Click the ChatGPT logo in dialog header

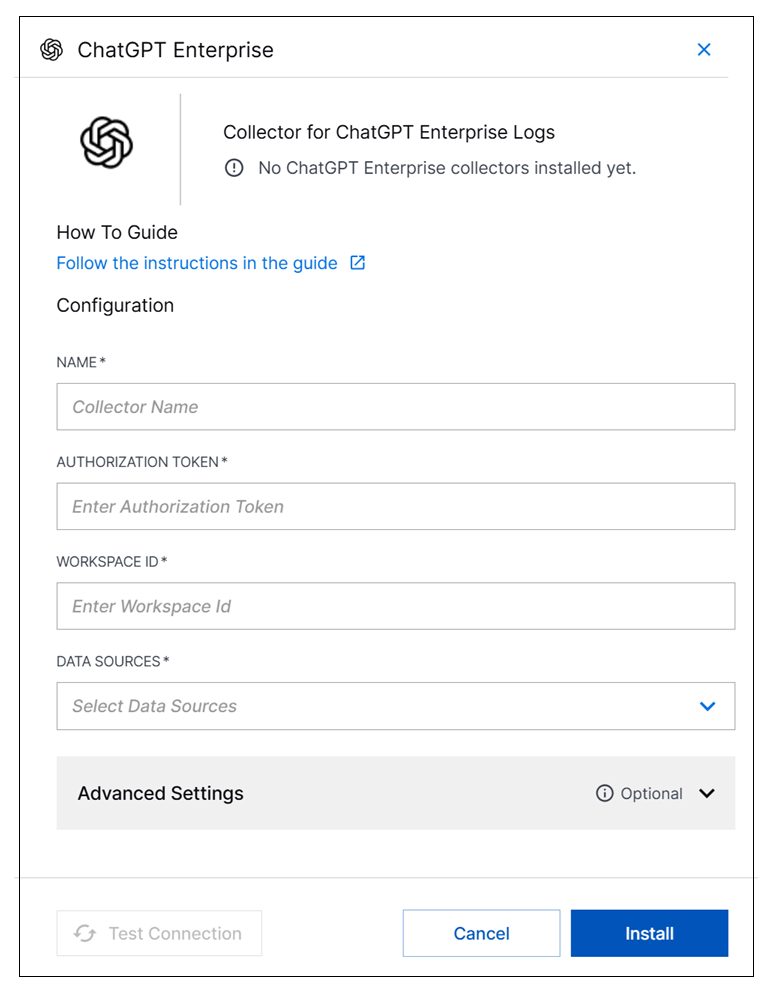[x=51, y=50]
